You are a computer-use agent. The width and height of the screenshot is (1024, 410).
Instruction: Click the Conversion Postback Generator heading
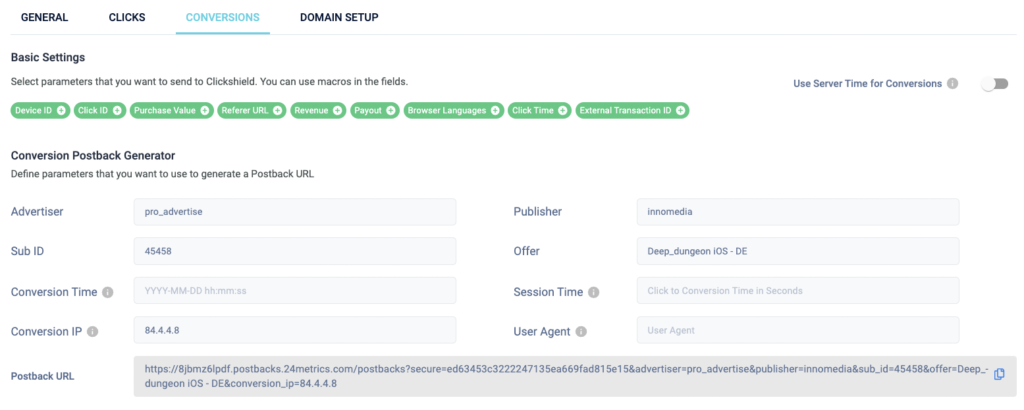point(93,155)
